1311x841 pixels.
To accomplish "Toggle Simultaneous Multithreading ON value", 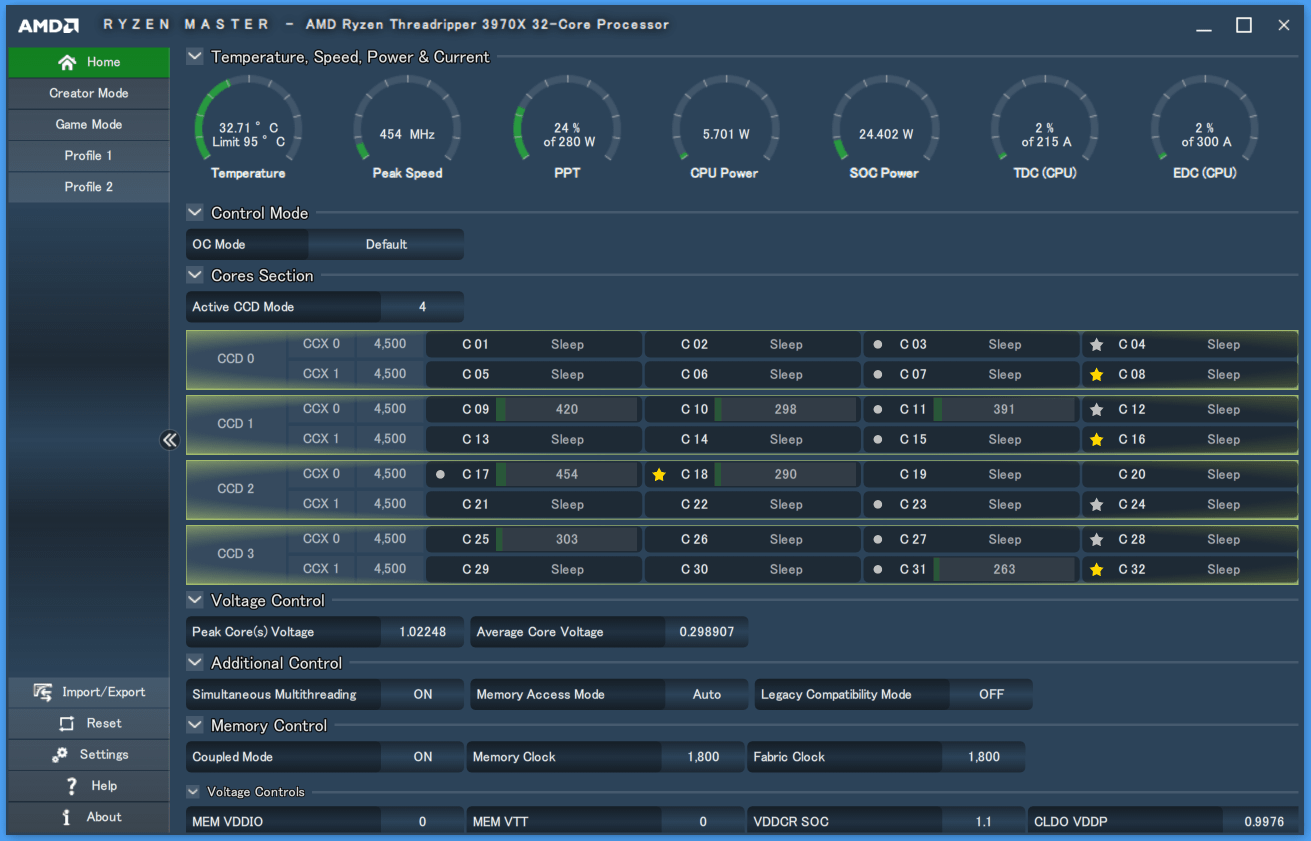I will tap(423, 694).
